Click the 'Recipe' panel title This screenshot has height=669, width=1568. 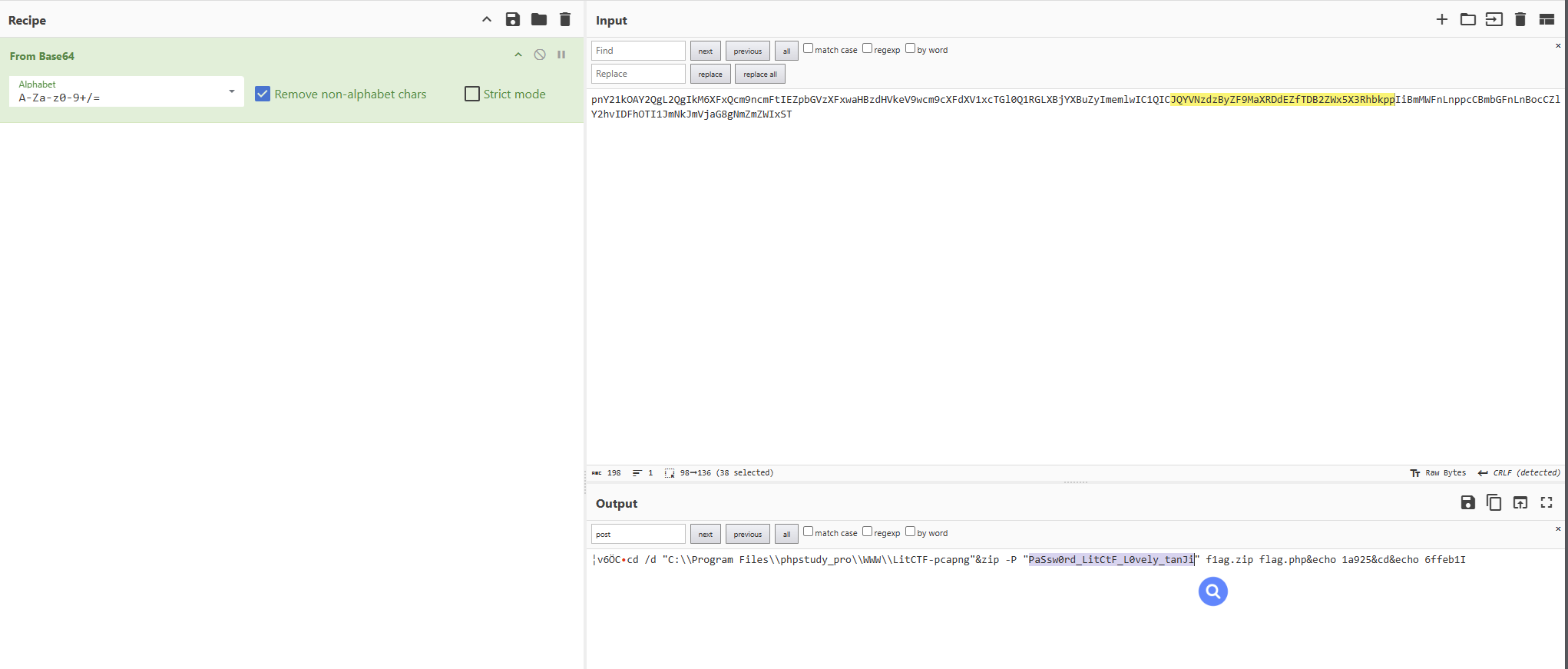(x=27, y=21)
